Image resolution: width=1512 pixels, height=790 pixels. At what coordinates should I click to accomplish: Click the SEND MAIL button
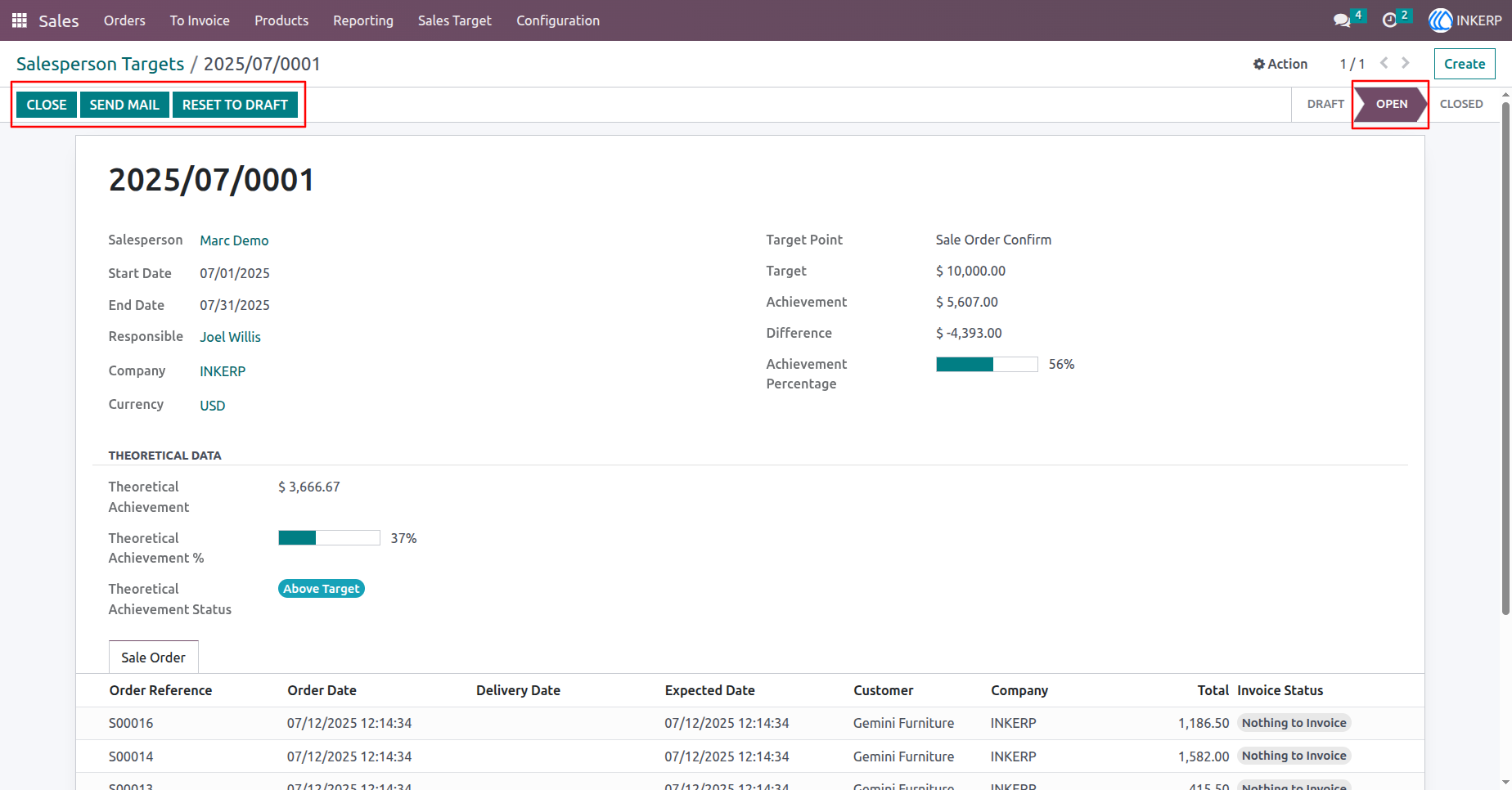coord(124,105)
